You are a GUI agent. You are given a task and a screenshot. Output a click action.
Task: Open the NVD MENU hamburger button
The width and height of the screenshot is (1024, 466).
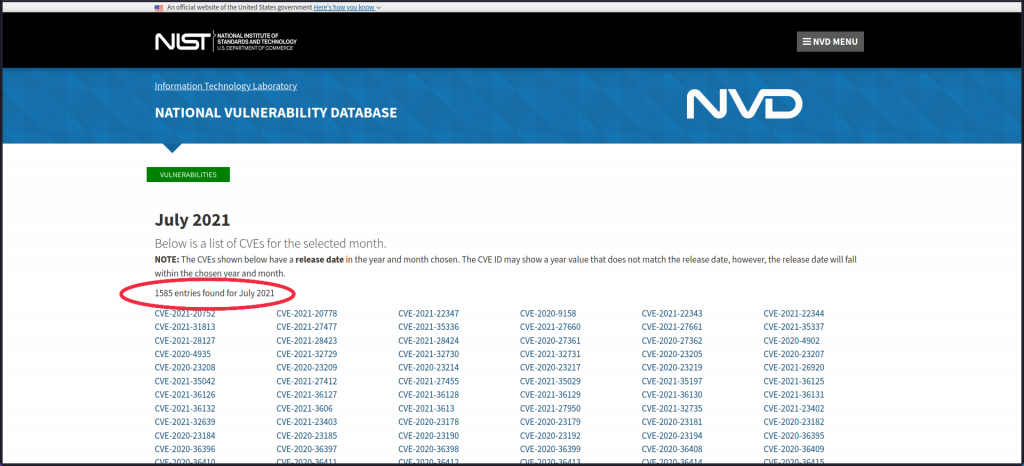click(830, 42)
